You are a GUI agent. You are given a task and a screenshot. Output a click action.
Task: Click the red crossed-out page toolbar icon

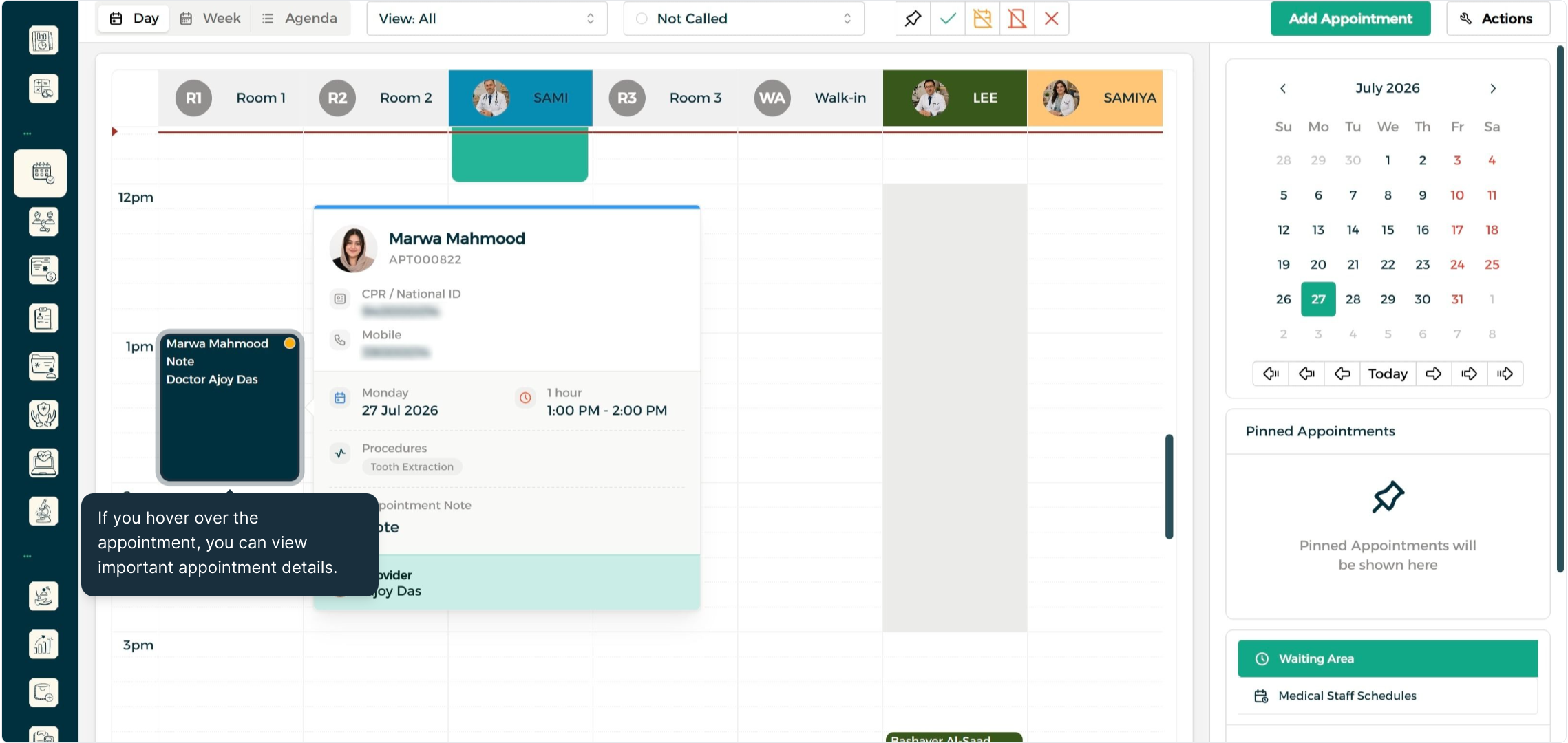1017,19
